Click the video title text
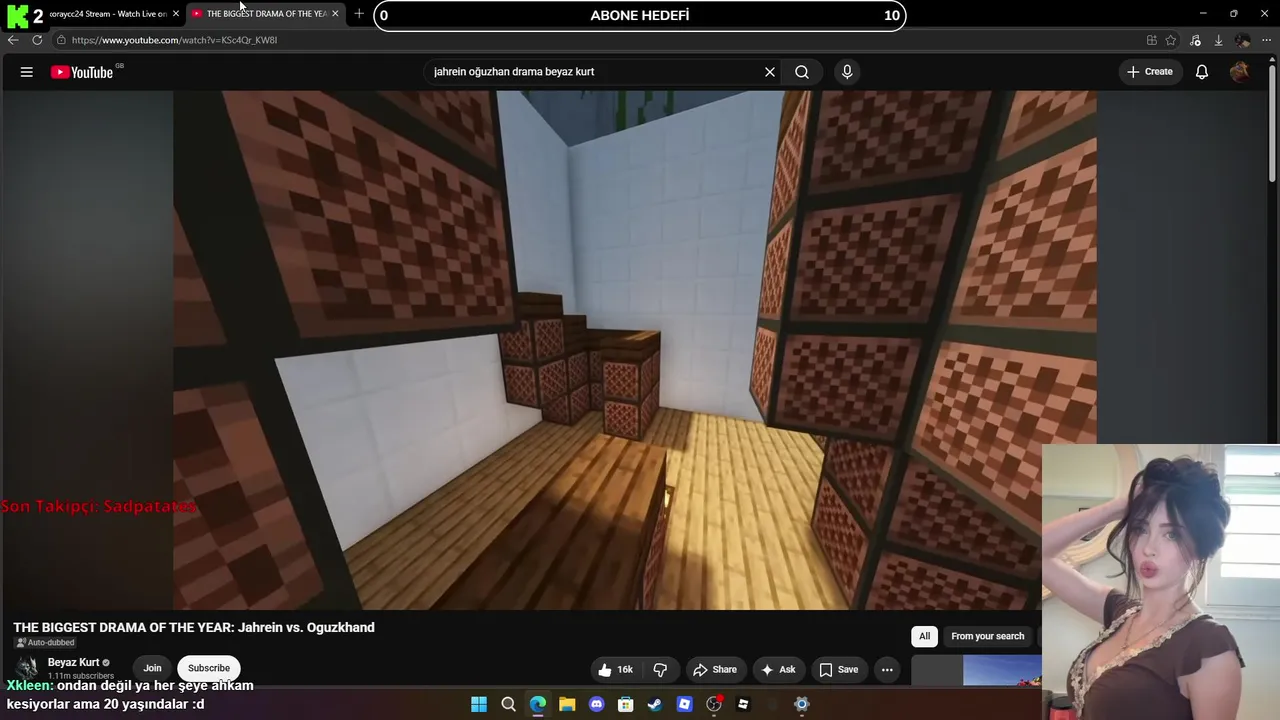Screen dimensions: 1280x720 click(194, 627)
